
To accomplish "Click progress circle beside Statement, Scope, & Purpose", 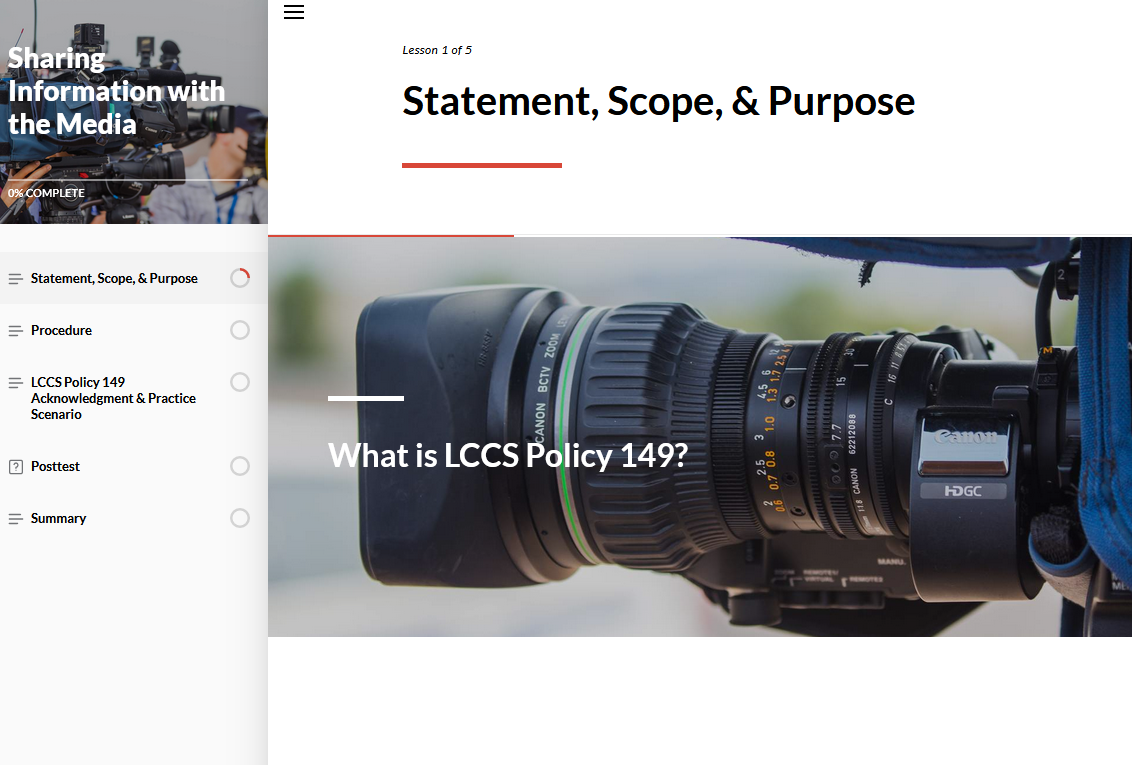I will pyautogui.click(x=240, y=278).
